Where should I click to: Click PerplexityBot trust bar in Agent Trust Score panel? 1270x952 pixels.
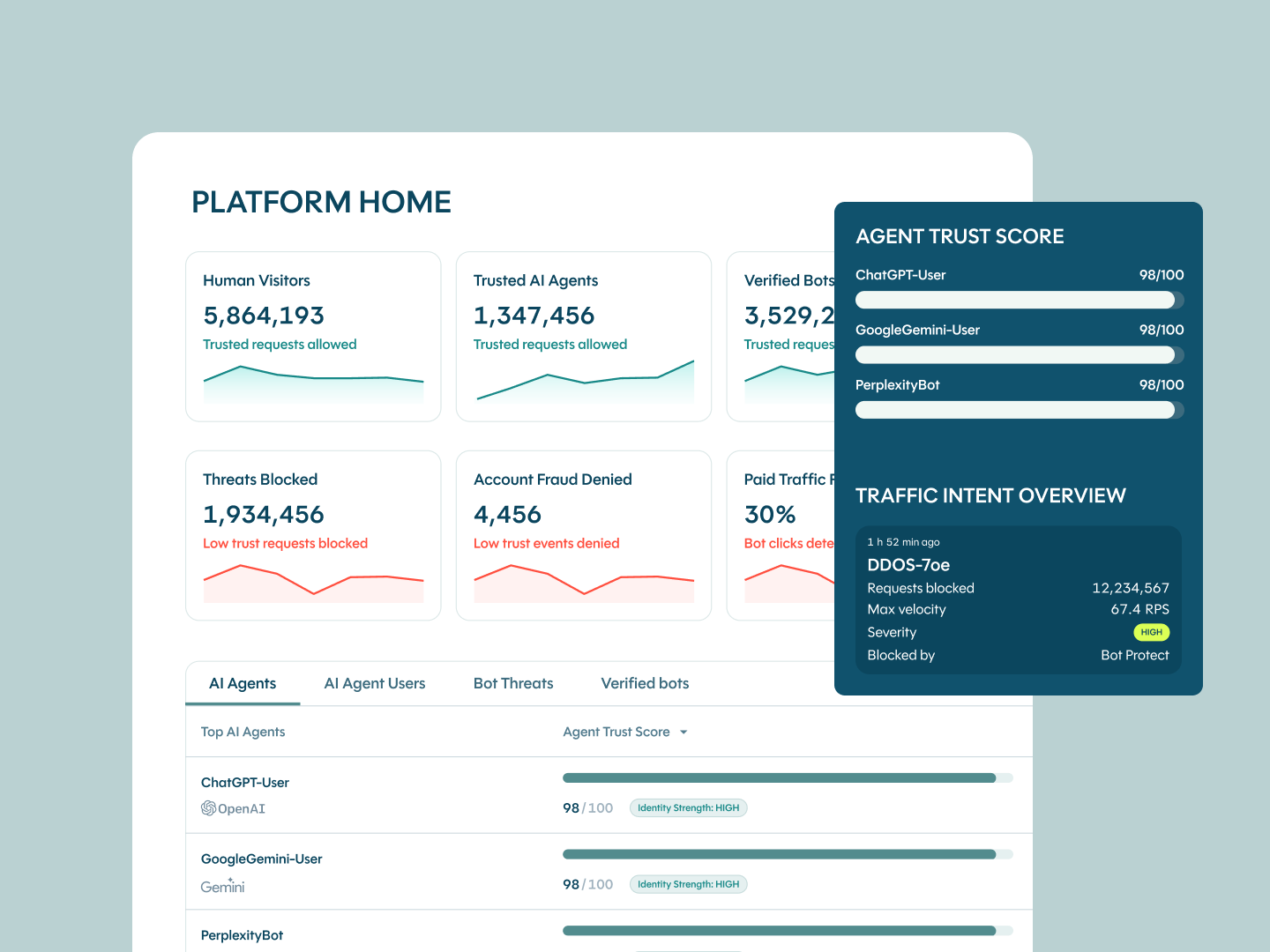1020,410
